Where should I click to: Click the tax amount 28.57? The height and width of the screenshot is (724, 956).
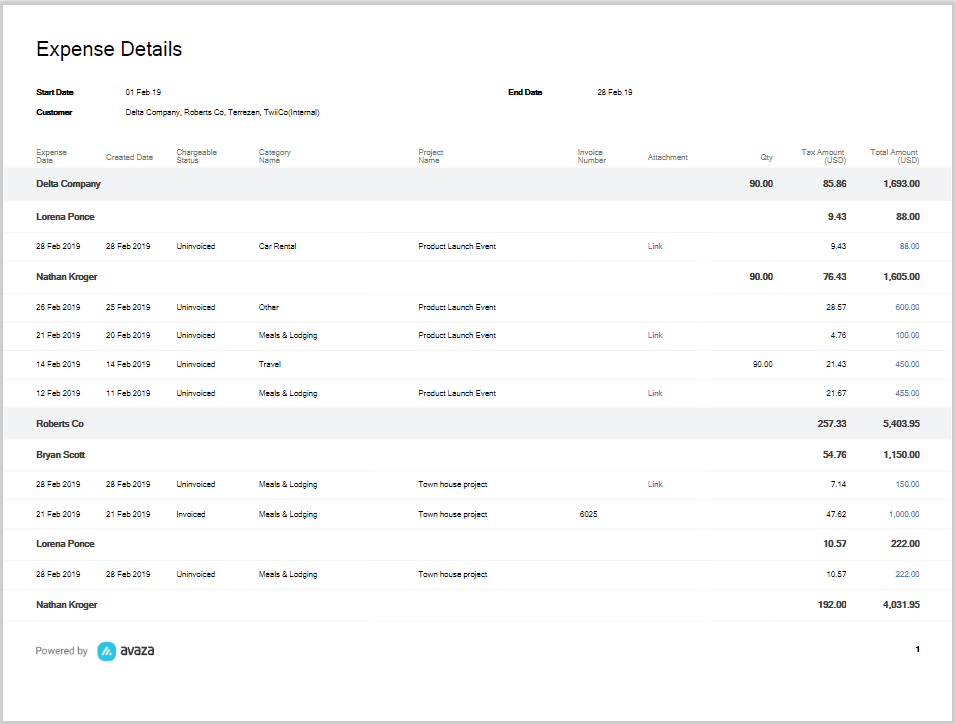point(836,307)
